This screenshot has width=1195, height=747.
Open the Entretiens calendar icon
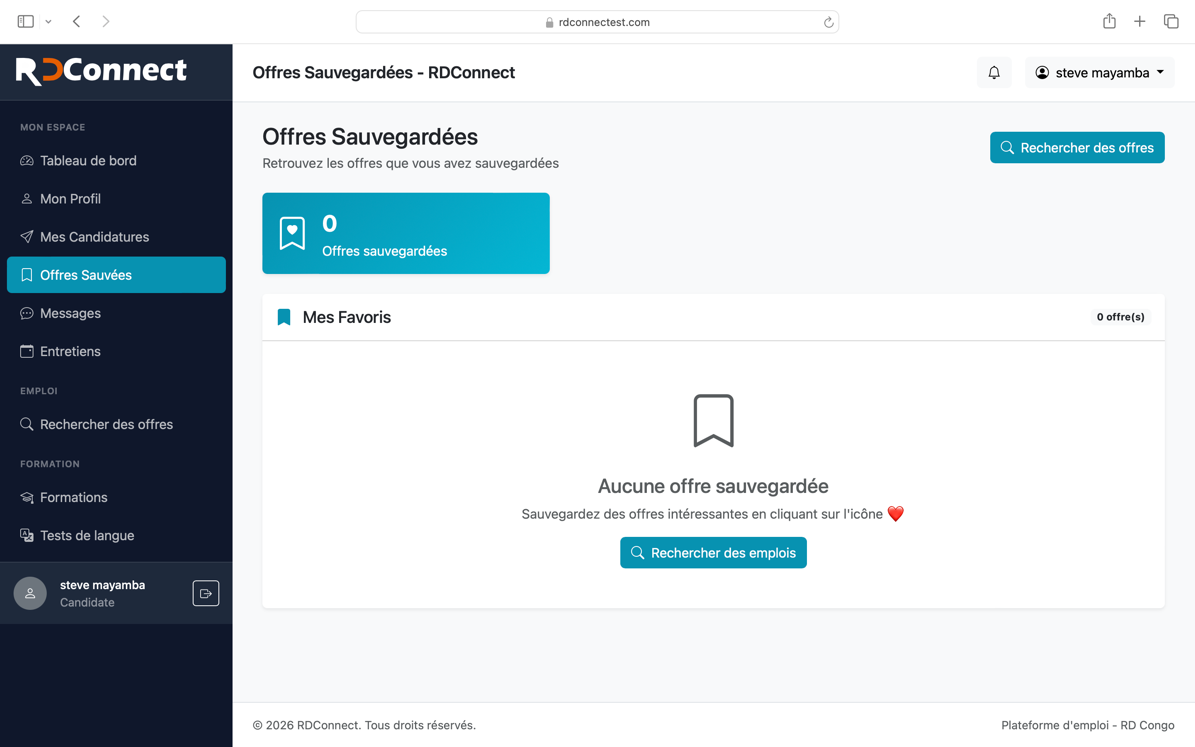tap(27, 351)
